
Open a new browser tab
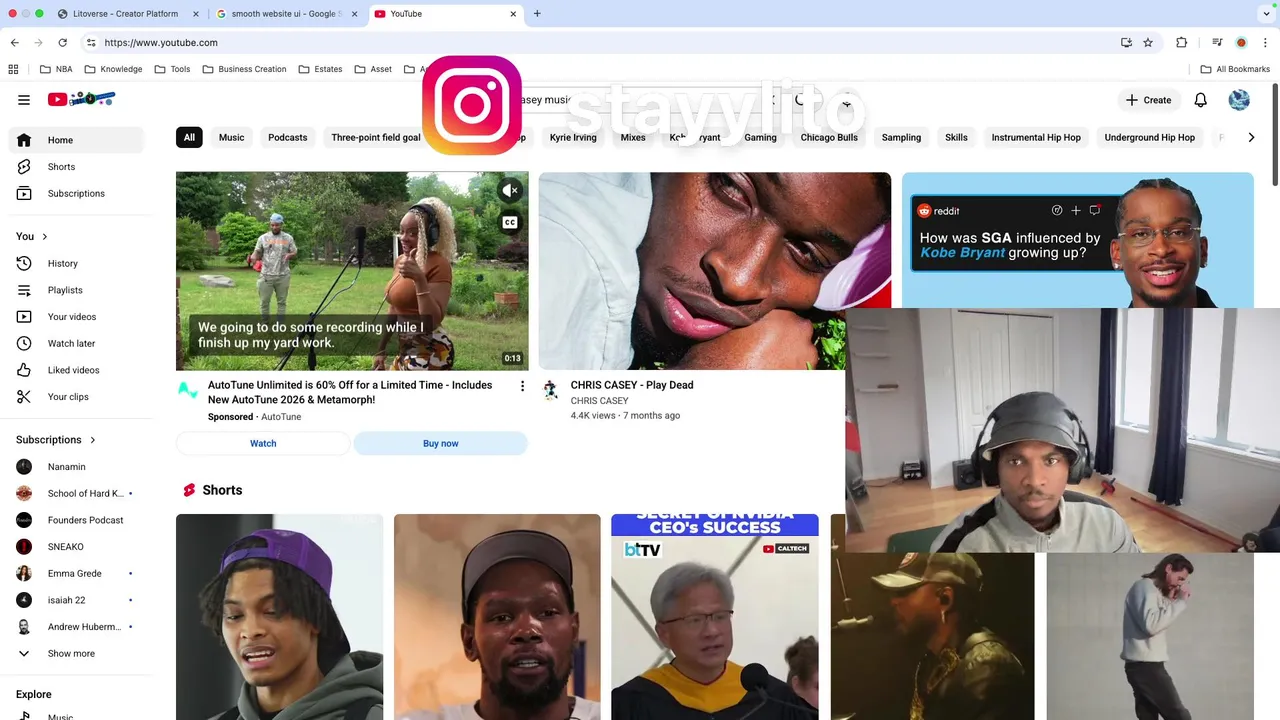(x=537, y=14)
